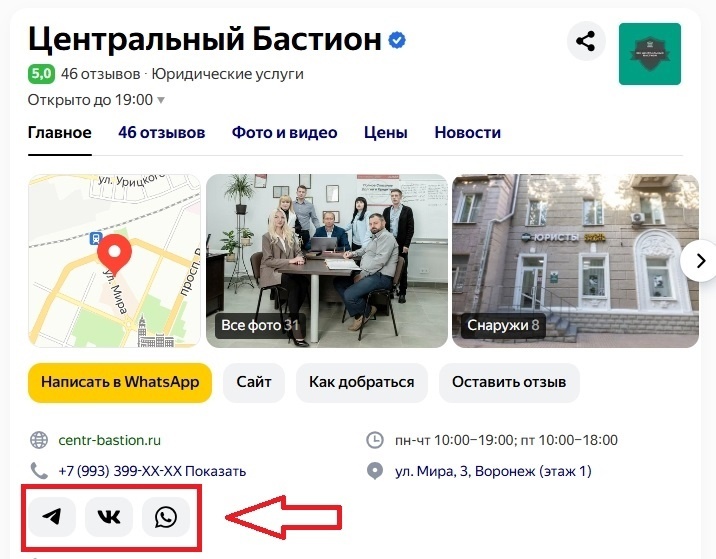Reveal the phone number via Показать
This screenshot has width=716, height=559.
(216, 471)
